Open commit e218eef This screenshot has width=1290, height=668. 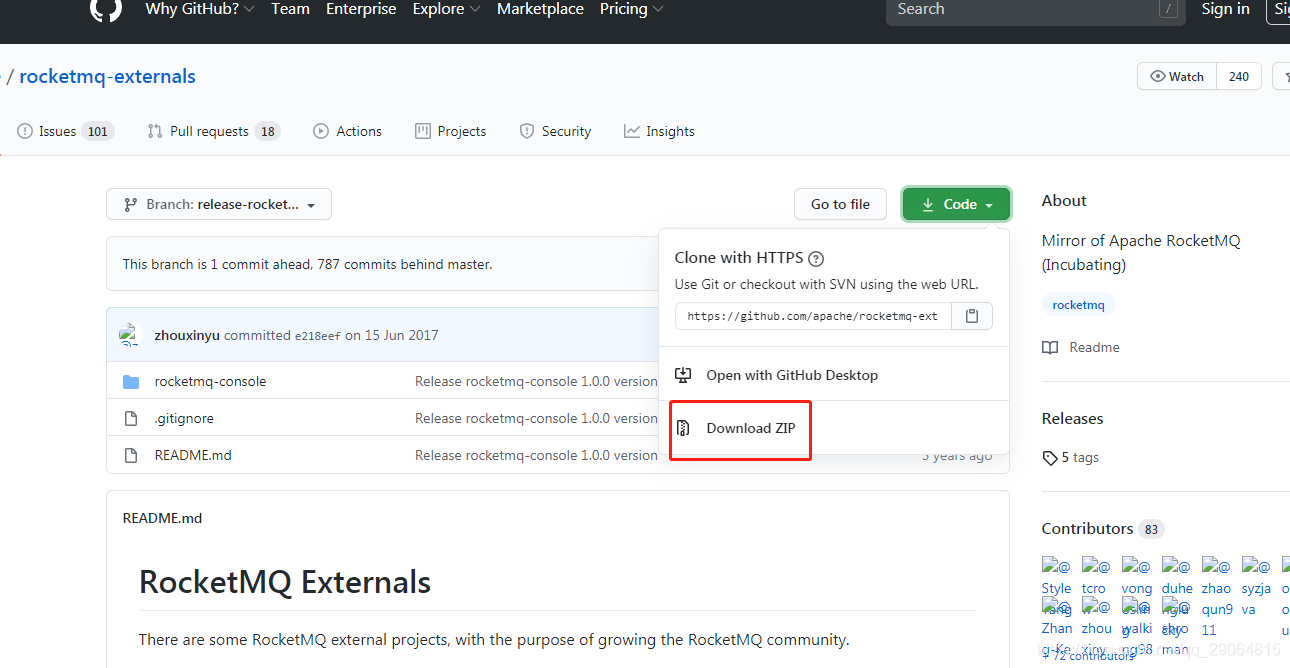pyautogui.click(x=318, y=336)
